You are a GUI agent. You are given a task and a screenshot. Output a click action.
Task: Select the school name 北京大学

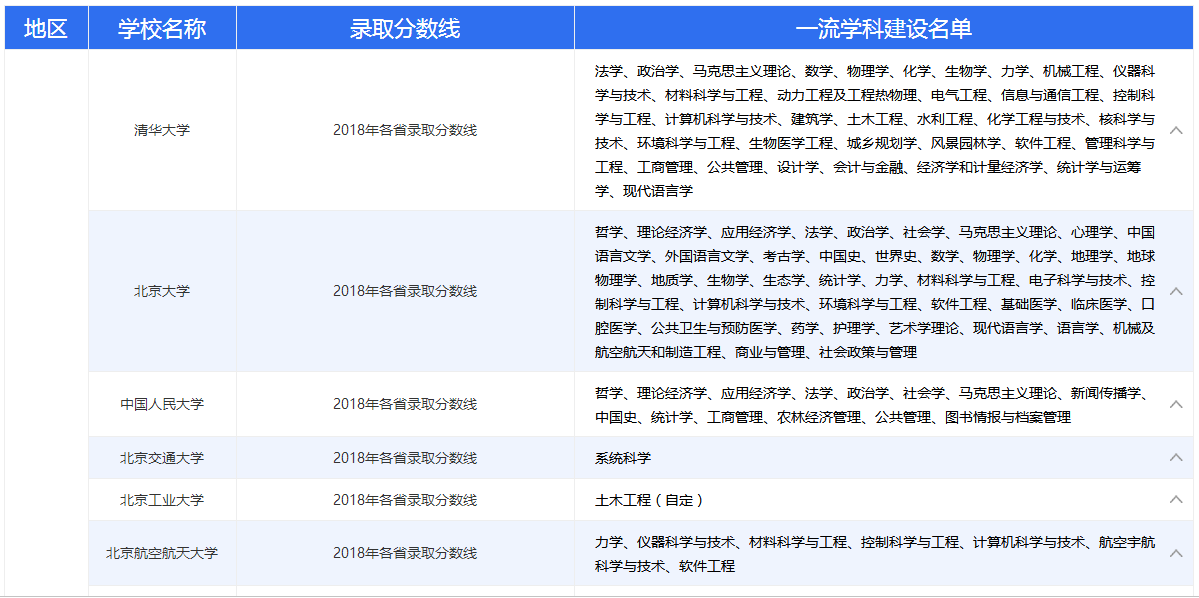click(161, 291)
